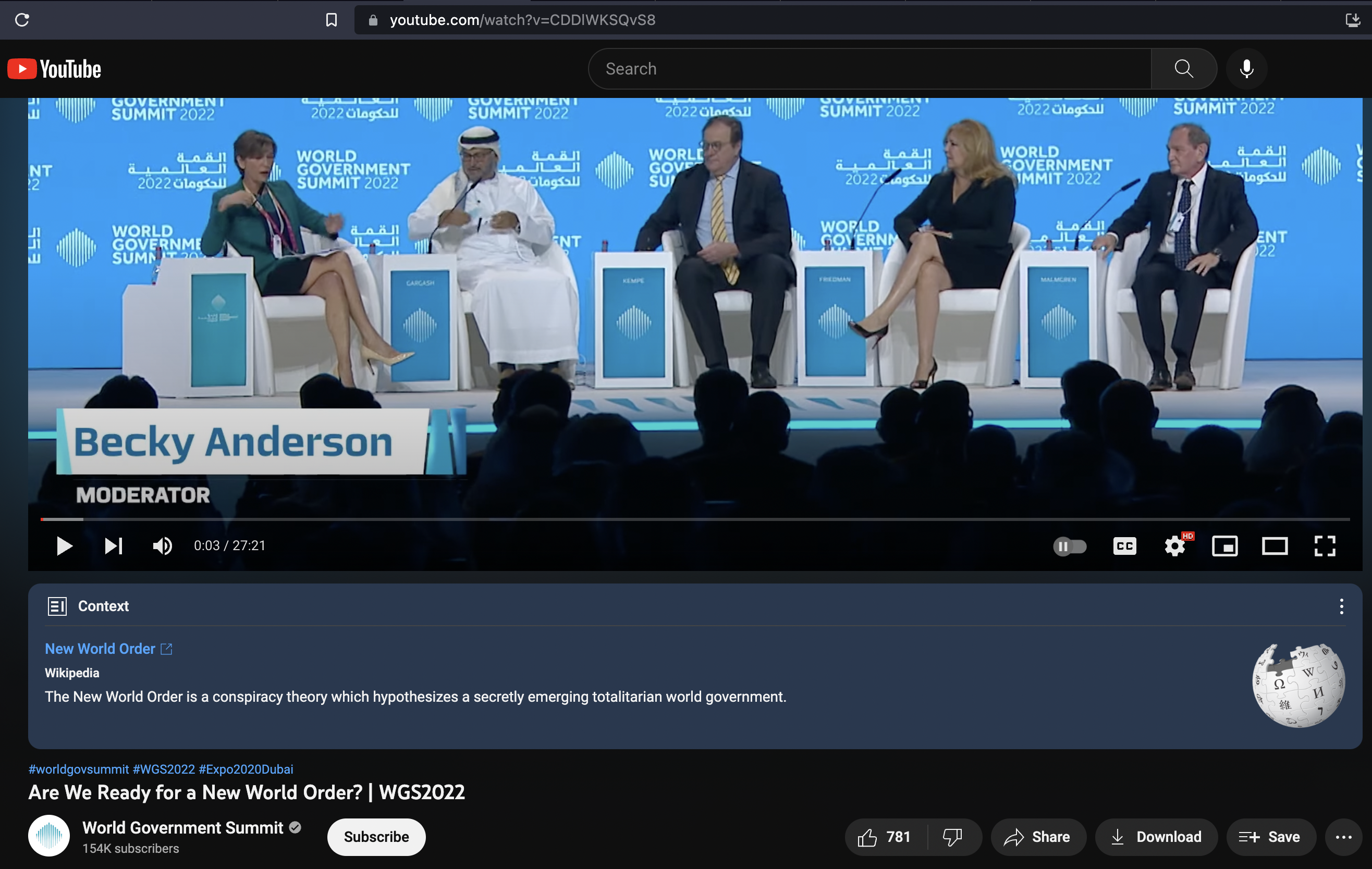
Task: Toggle the autoplay switch
Action: (x=1070, y=546)
